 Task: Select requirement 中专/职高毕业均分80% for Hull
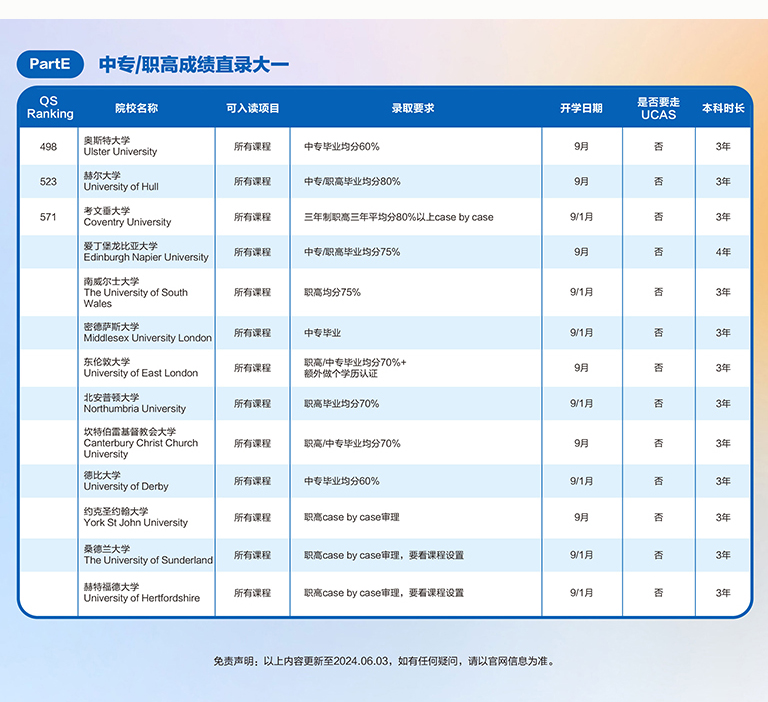pyautogui.click(x=352, y=182)
